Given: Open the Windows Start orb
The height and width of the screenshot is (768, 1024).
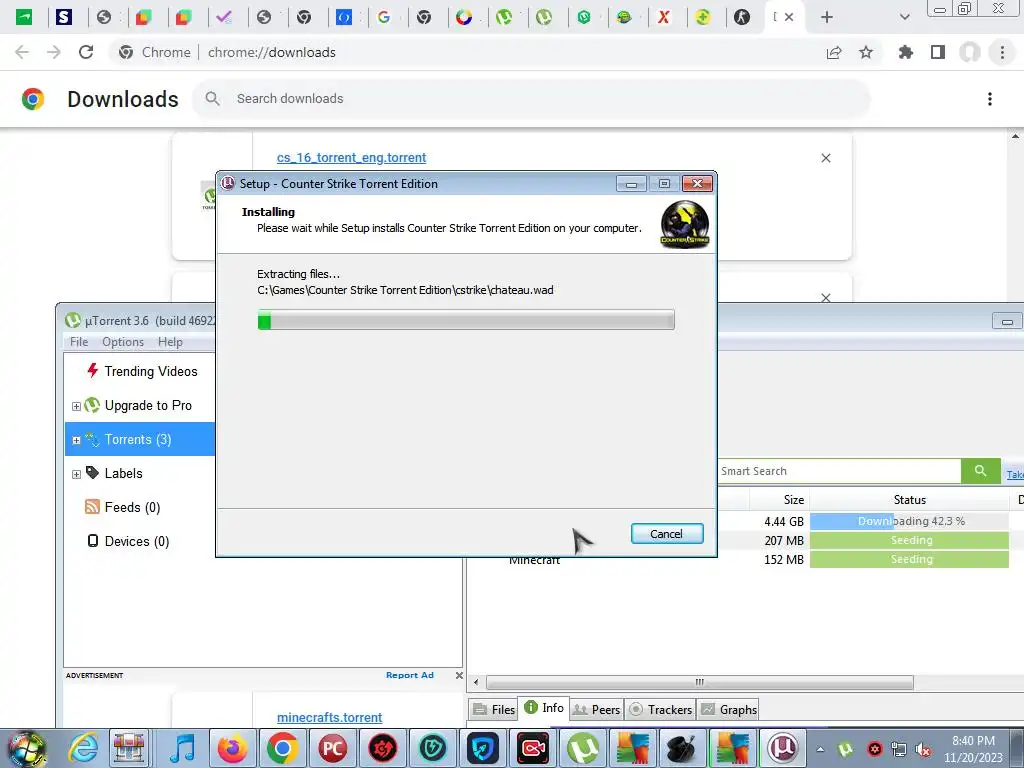Looking at the screenshot, I should coord(26,748).
